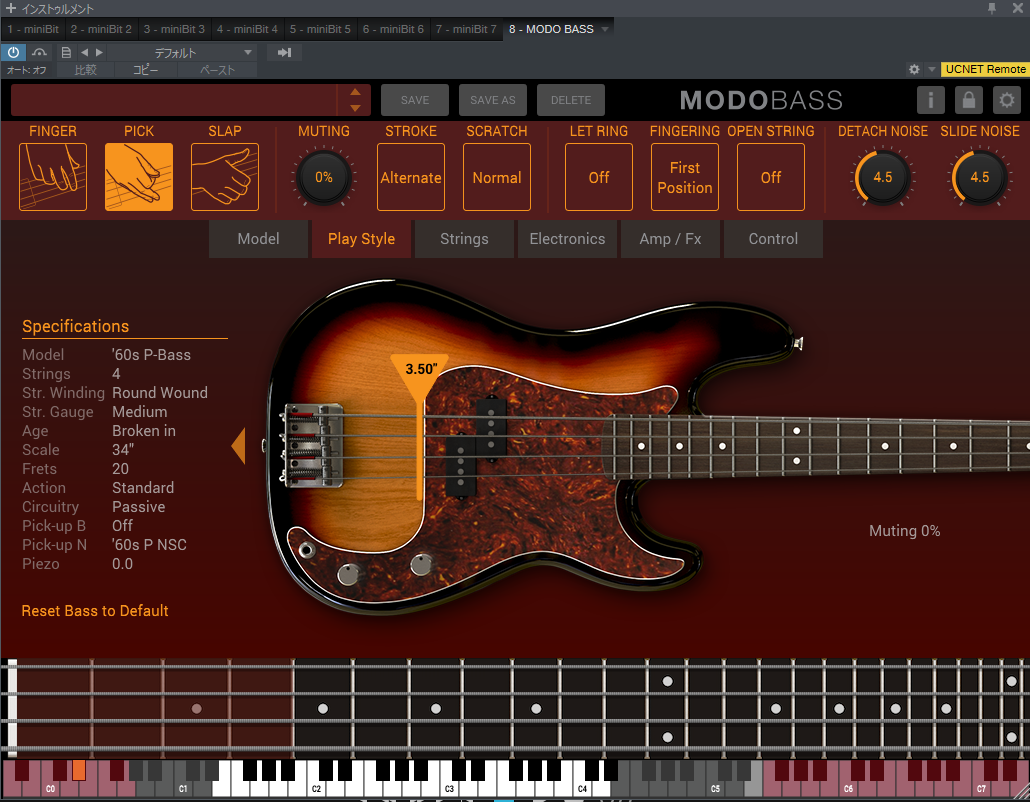Toggle SCRATCH Normal button
The width and height of the screenshot is (1030, 802).
point(497,177)
